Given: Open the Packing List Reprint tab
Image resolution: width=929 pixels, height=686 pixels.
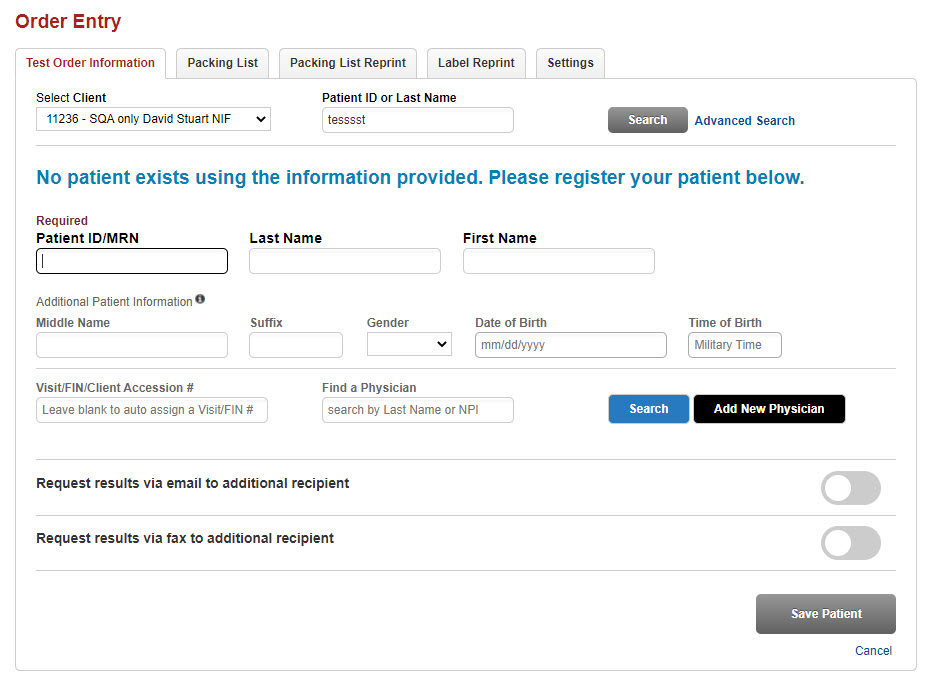Looking at the screenshot, I should click(x=348, y=63).
